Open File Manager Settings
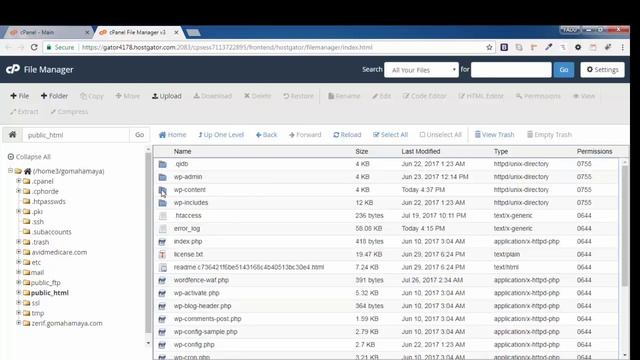The height and width of the screenshot is (360, 640). pyautogui.click(x=602, y=70)
